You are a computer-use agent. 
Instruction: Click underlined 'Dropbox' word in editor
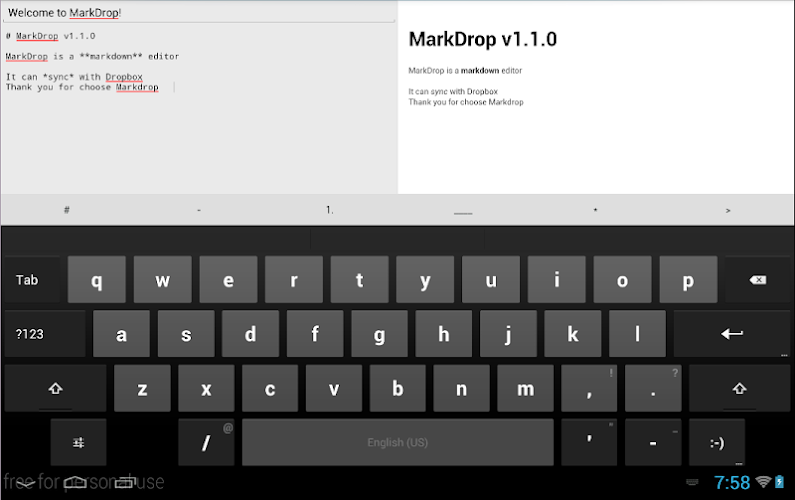[124, 77]
